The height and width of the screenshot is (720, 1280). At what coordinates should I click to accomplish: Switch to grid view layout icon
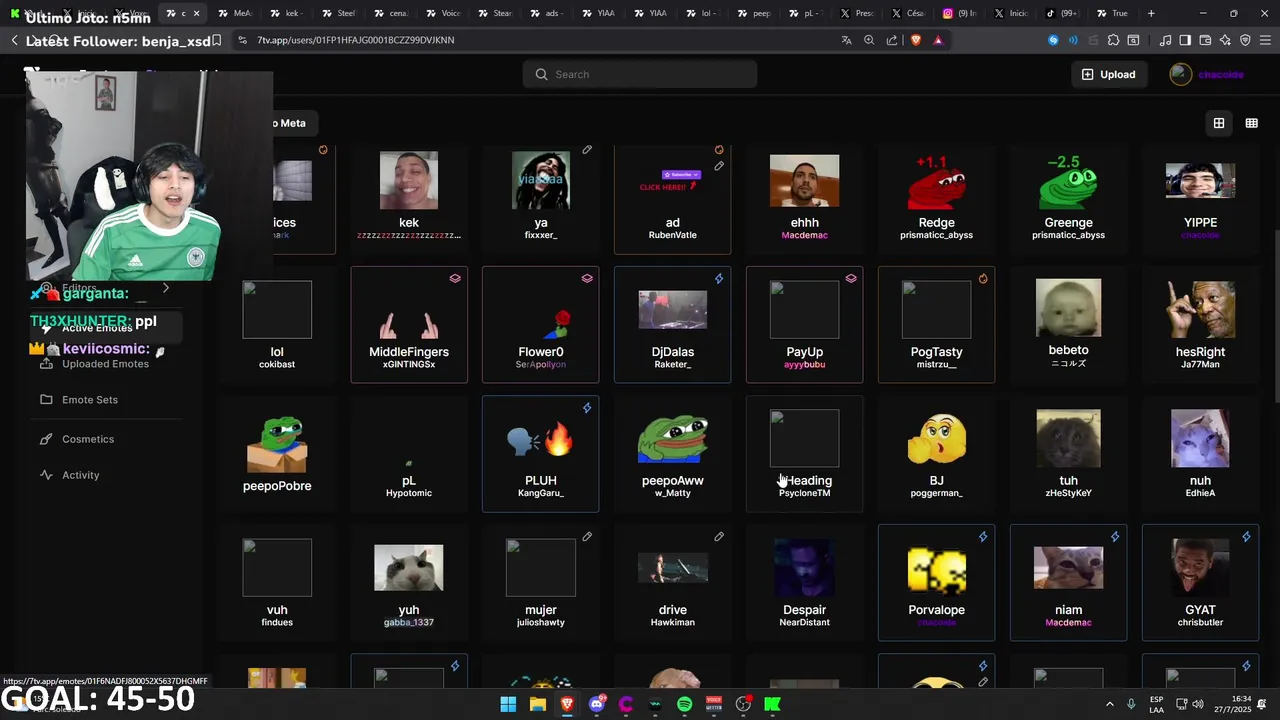[1219, 123]
